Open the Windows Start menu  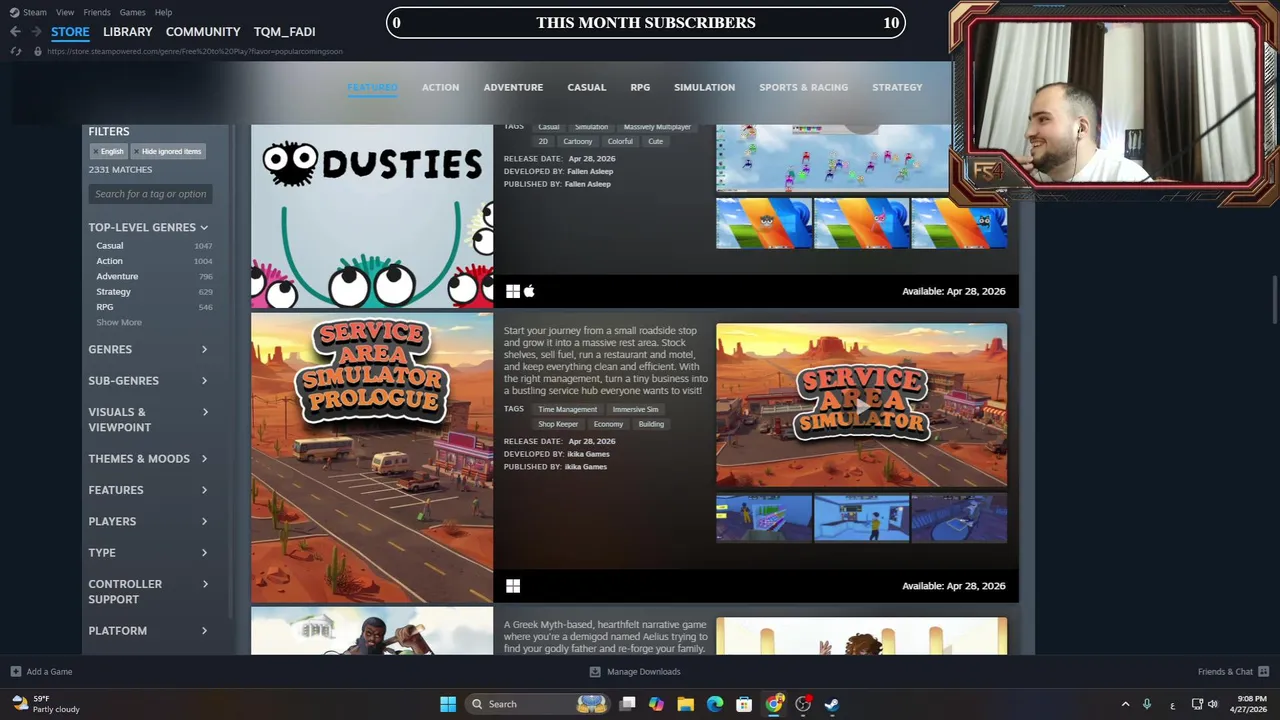448,704
